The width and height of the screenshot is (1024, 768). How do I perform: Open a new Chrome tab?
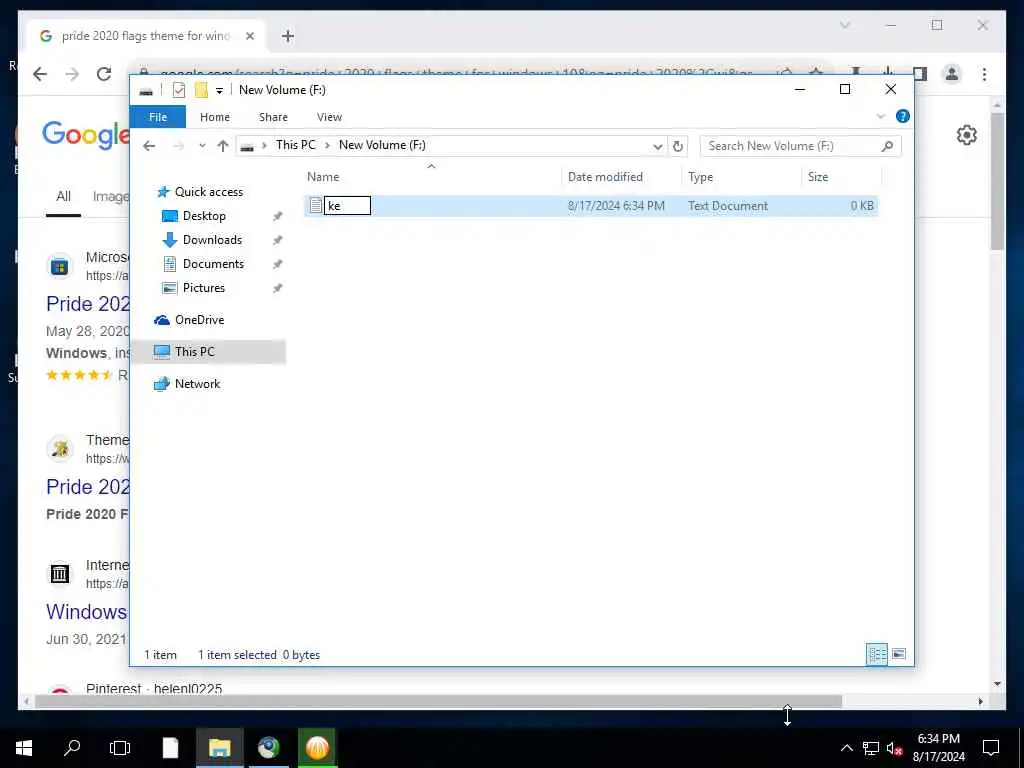pos(287,36)
